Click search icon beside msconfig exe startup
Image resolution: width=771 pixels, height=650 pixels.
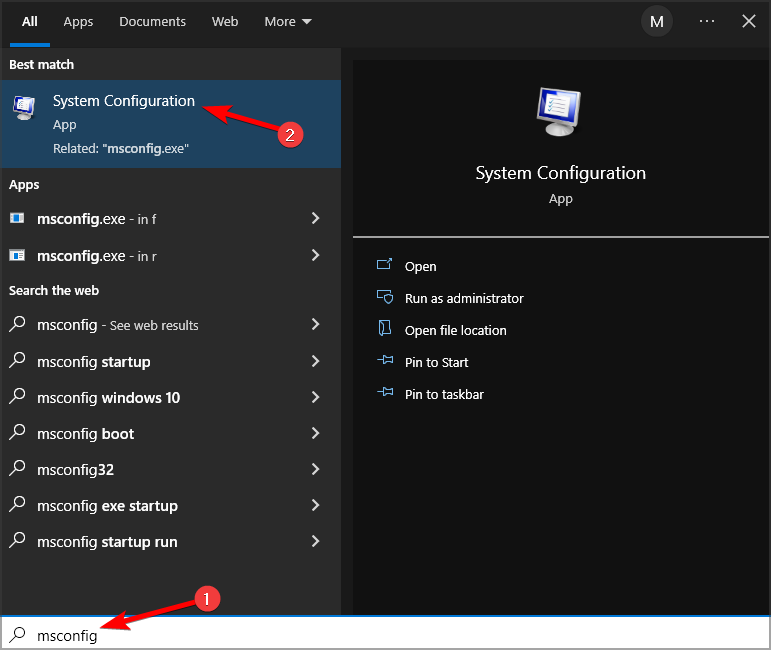click(17, 504)
